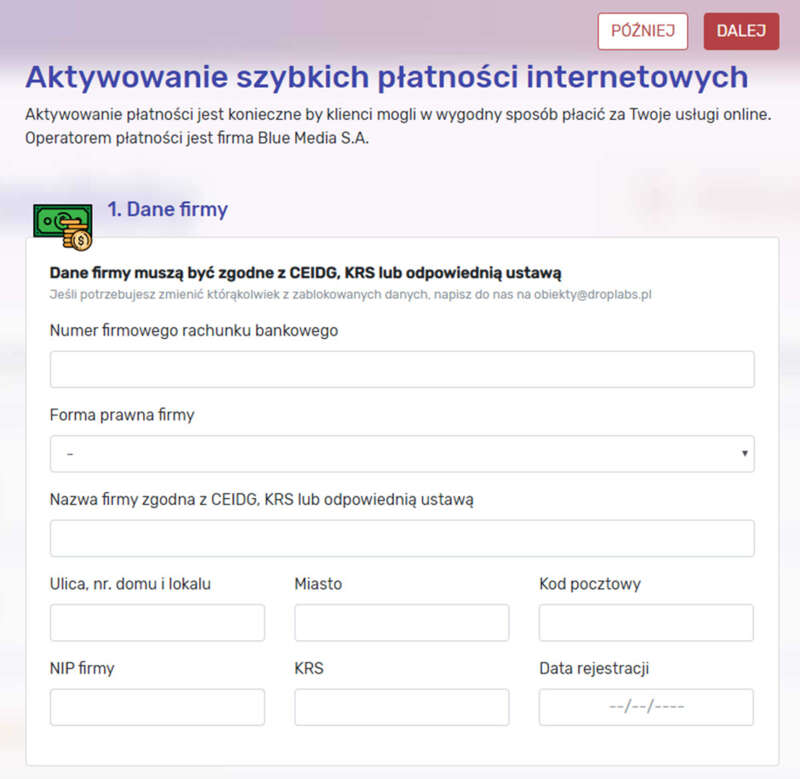The image size is (800, 779).
Task: Click the "Kod pocztowy" label text
Action: pos(589,584)
